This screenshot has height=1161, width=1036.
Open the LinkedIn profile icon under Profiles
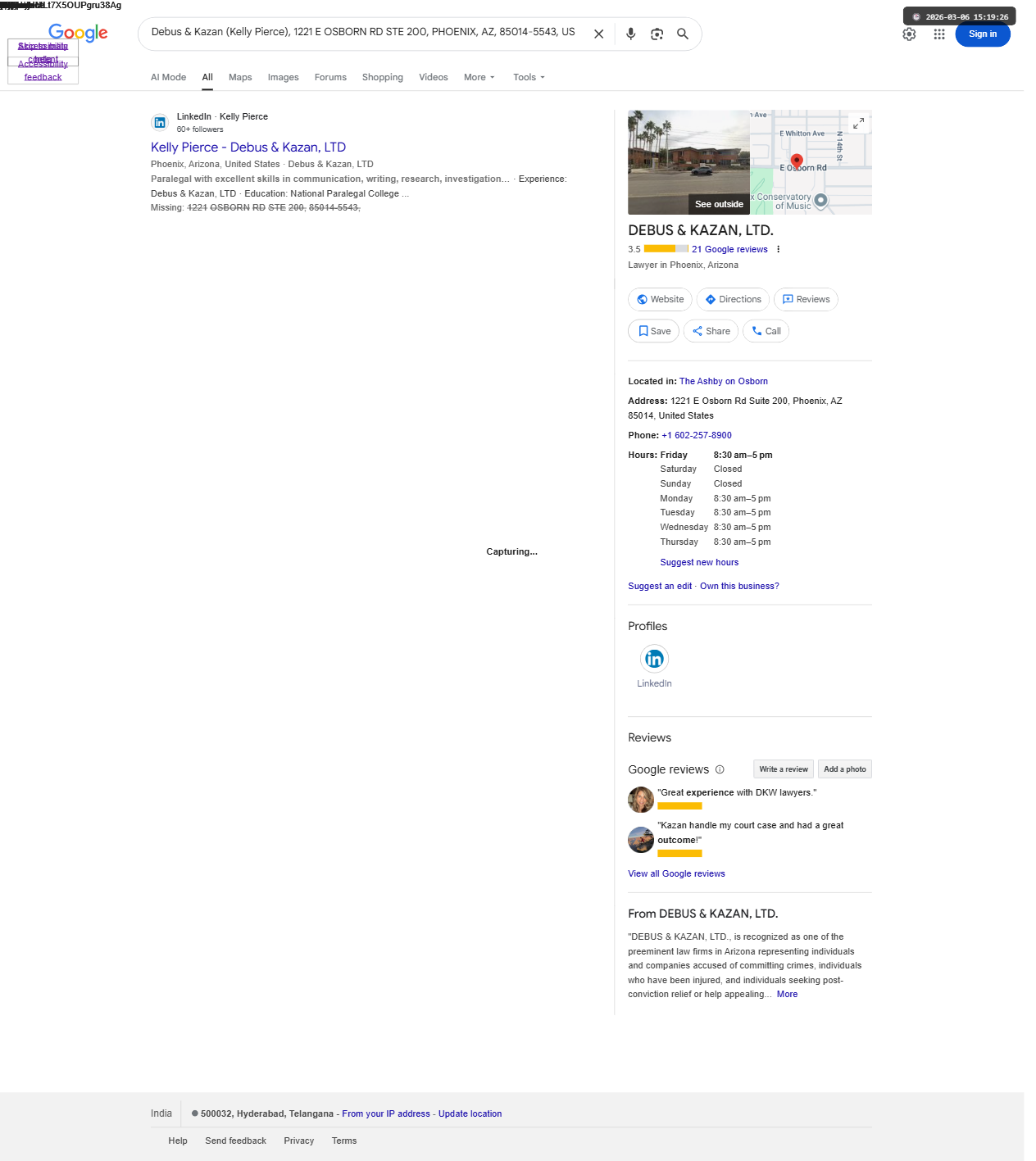(654, 659)
